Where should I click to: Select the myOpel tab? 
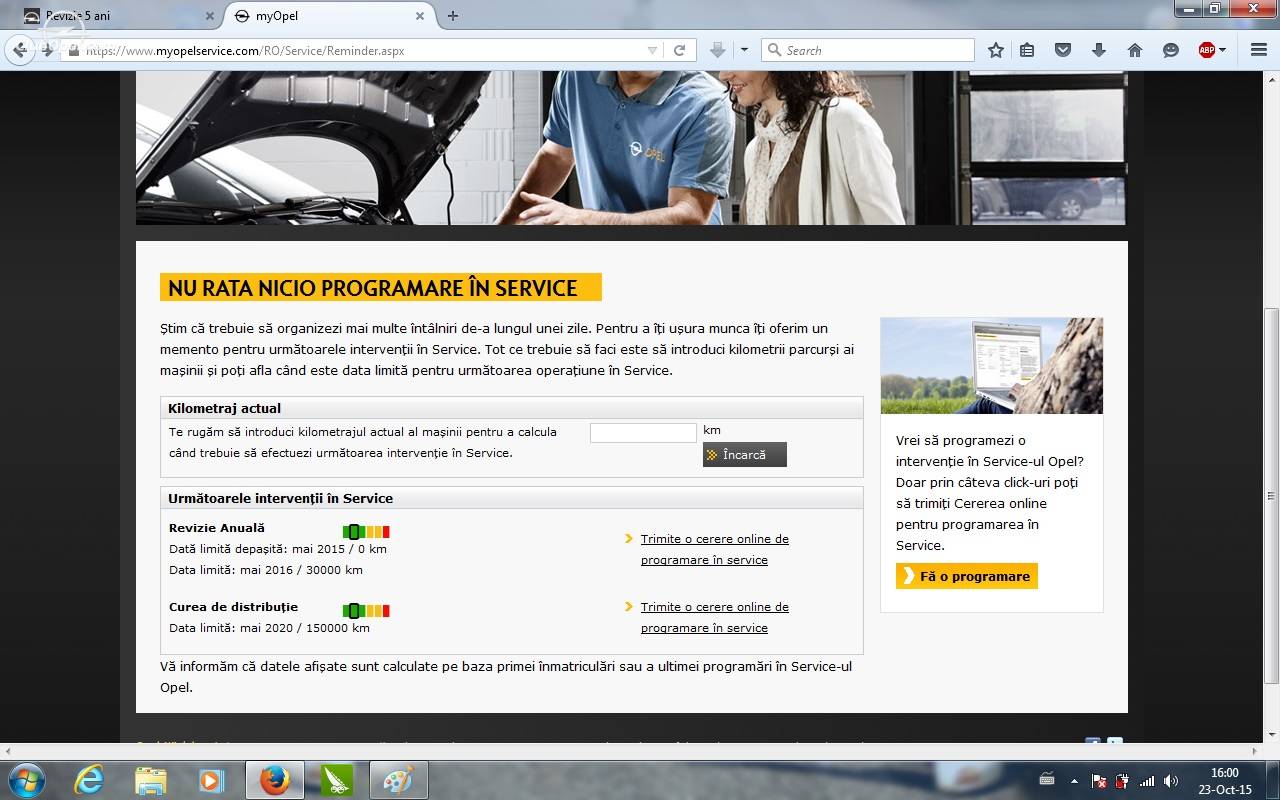330,16
